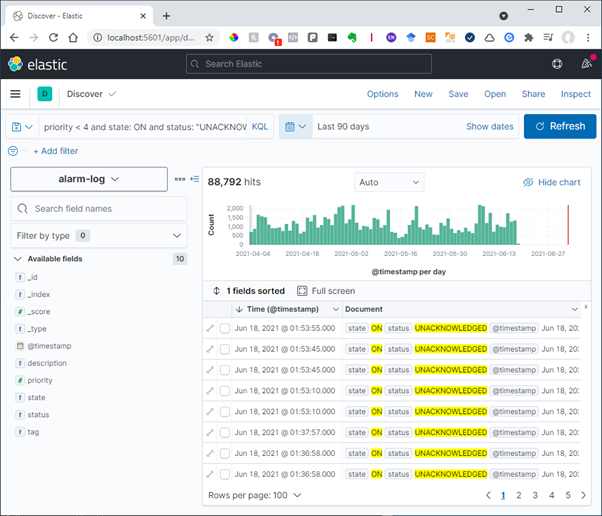Viewport: 602px width, 516px height.
Task: Open the Auto interval dropdown
Action: click(x=389, y=183)
